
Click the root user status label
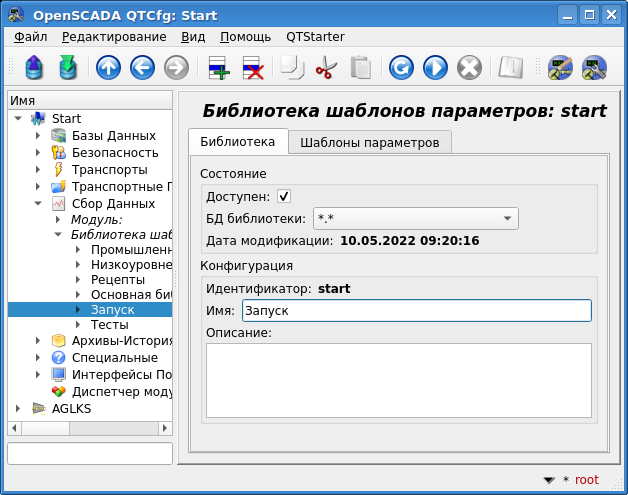pos(587,480)
